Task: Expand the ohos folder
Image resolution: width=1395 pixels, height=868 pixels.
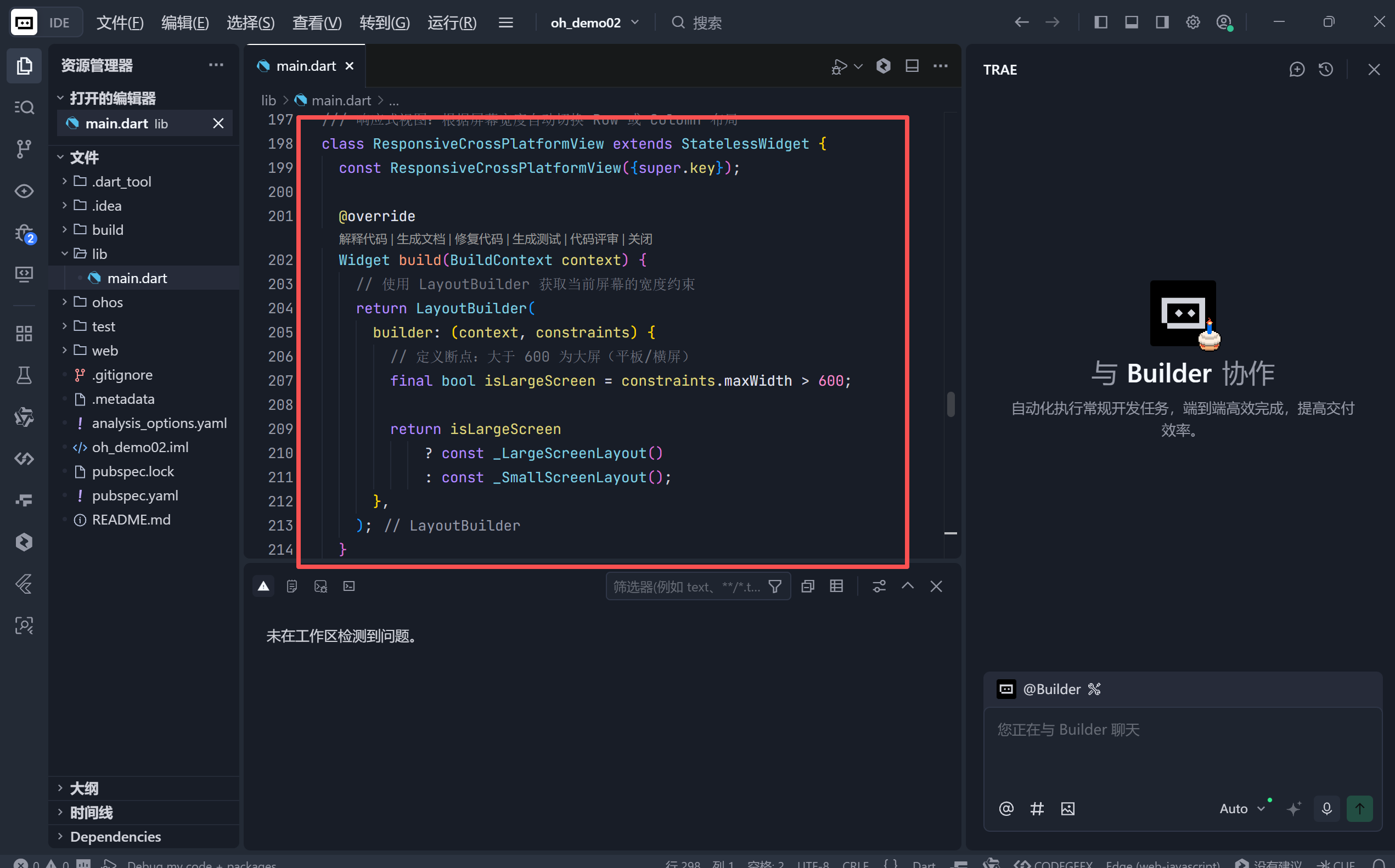Action: [x=107, y=302]
